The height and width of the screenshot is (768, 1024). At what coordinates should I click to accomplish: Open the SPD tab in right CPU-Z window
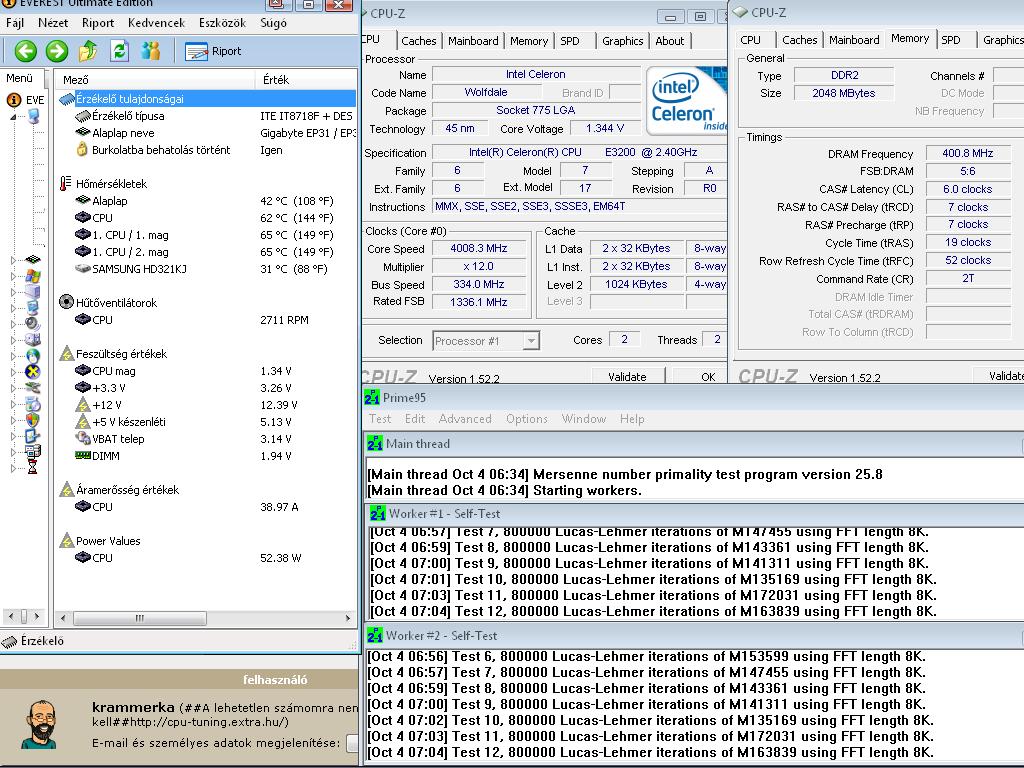pos(951,40)
